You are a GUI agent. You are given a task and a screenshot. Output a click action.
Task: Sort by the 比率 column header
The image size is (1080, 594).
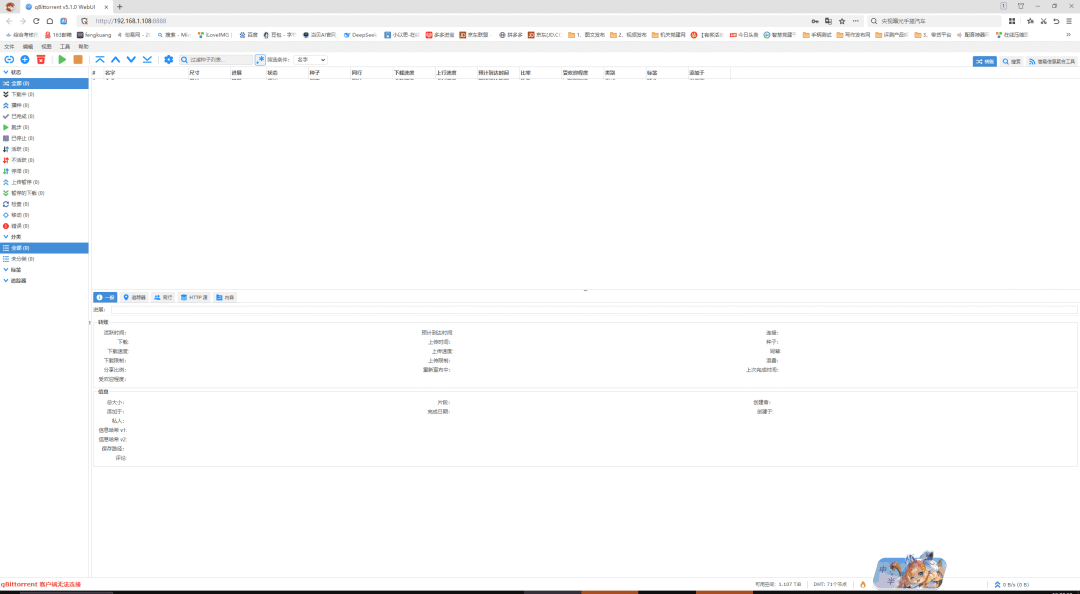(x=539, y=72)
